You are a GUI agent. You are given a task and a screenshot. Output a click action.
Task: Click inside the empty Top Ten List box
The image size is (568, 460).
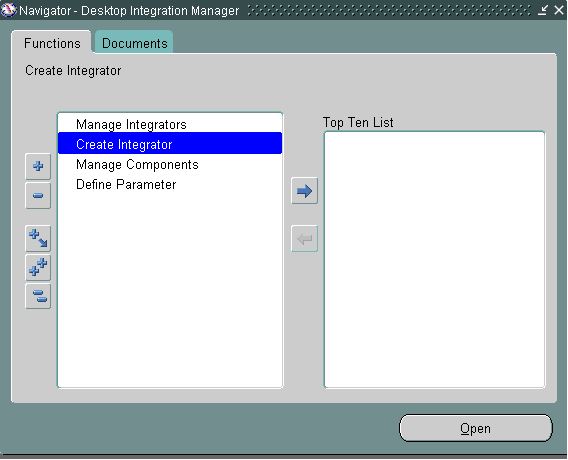[434, 259]
